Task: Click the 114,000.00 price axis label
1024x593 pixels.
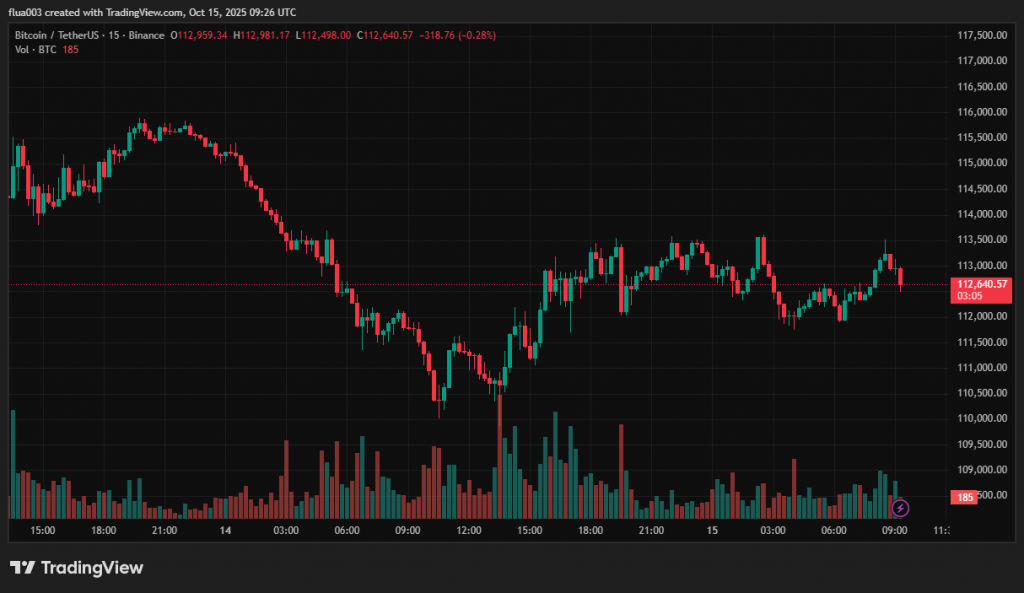Action: [981, 214]
